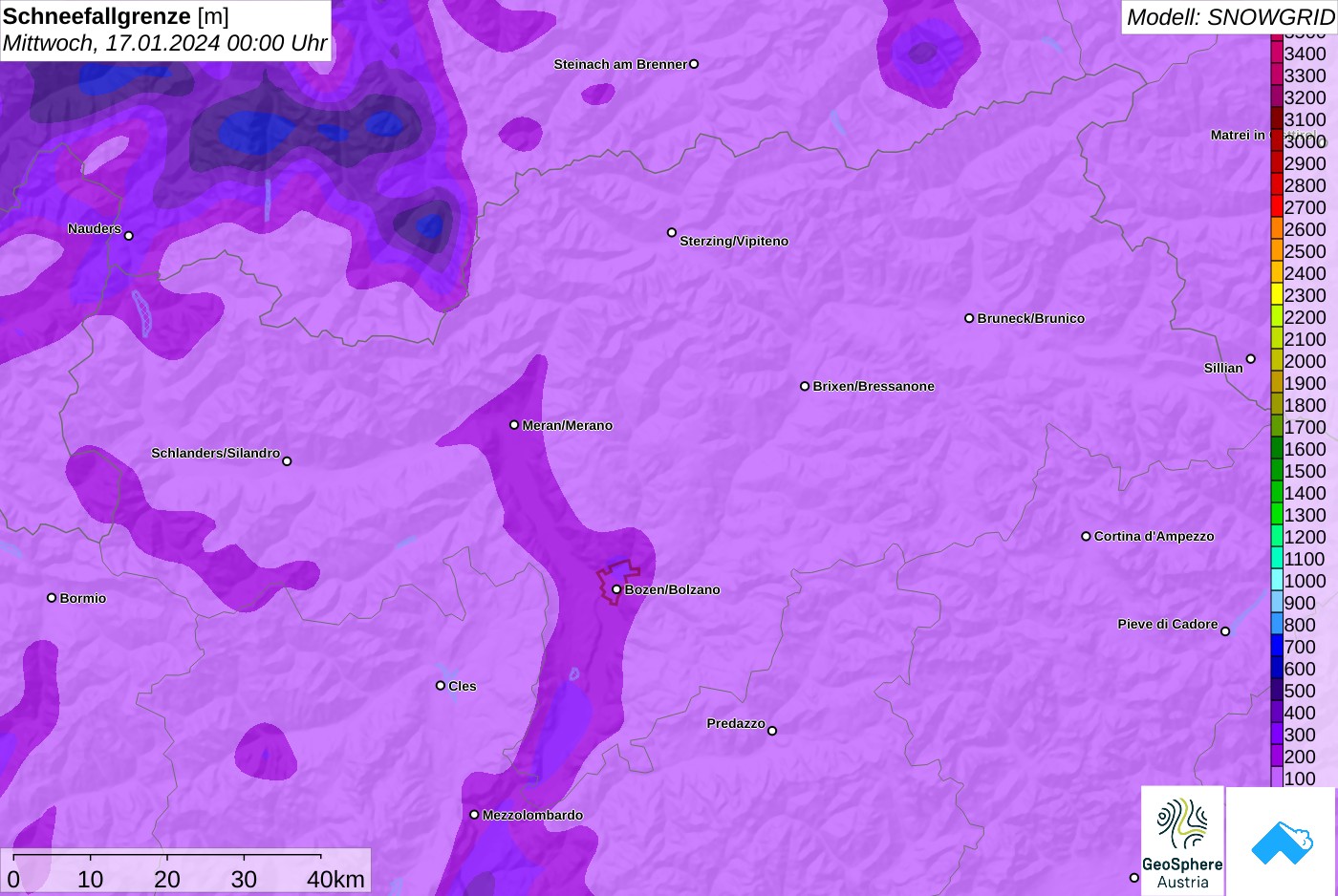1338x896 pixels.
Task: Click the green 1500 legend swatch
Action: pyautogui.click(x=1277, y=471)
